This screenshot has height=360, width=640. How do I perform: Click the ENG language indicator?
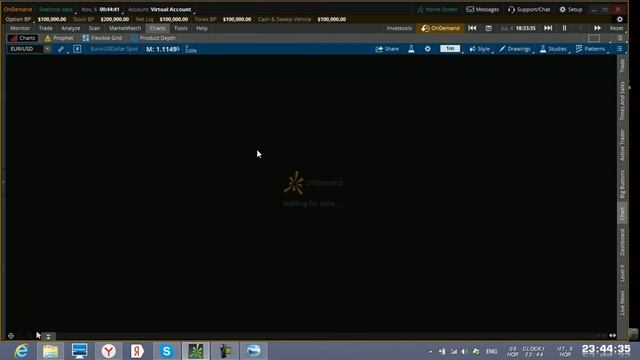[491, 351]
